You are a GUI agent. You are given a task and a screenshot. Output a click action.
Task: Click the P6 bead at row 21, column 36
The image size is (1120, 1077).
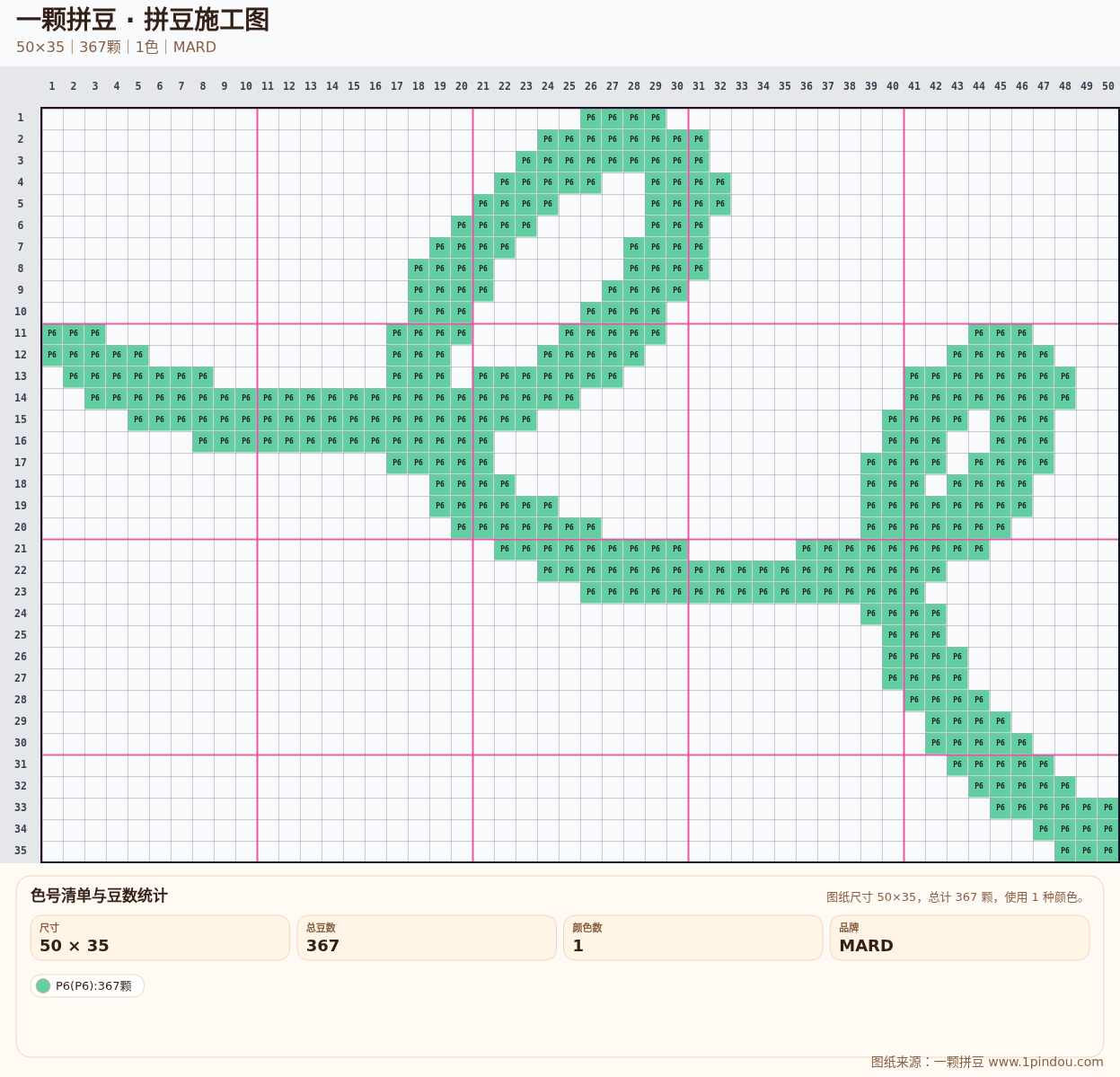pyautogui.click(x=807, y=549)
